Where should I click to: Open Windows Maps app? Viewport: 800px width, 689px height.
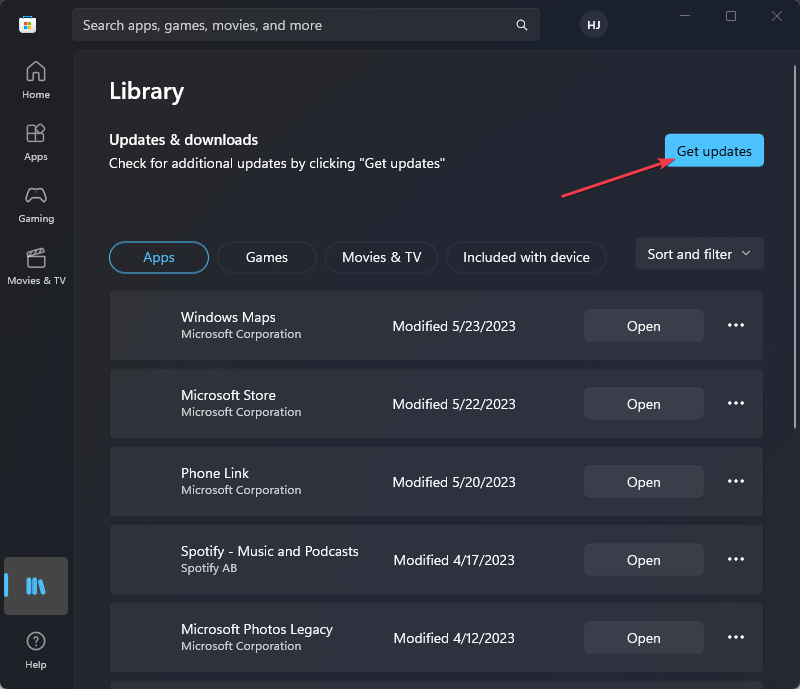coord(643,326)
